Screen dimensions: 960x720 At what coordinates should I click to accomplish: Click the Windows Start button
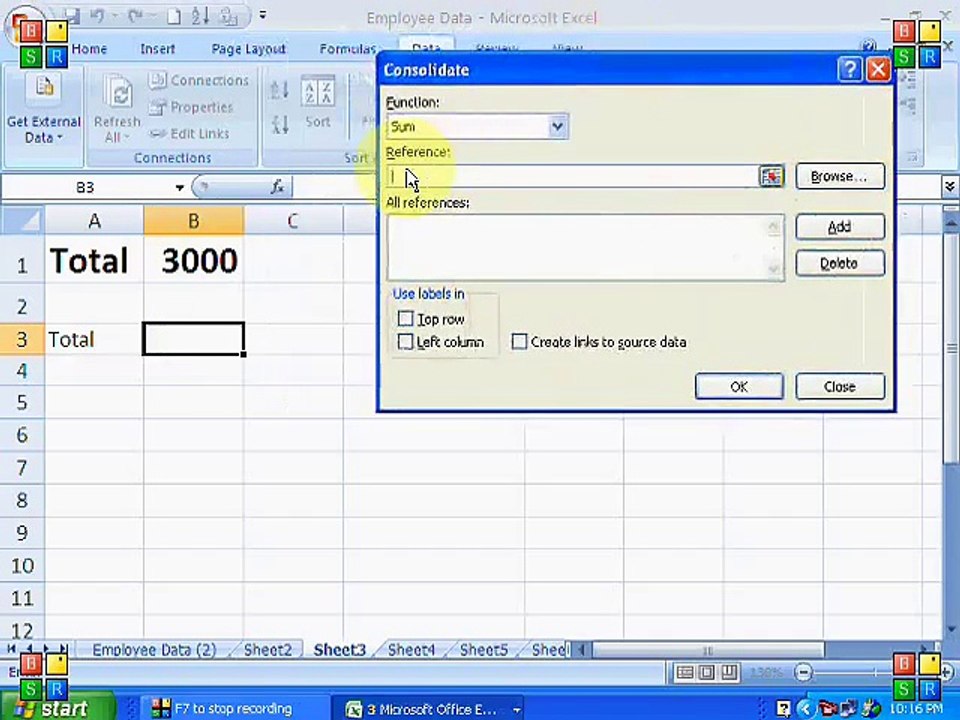56,708
